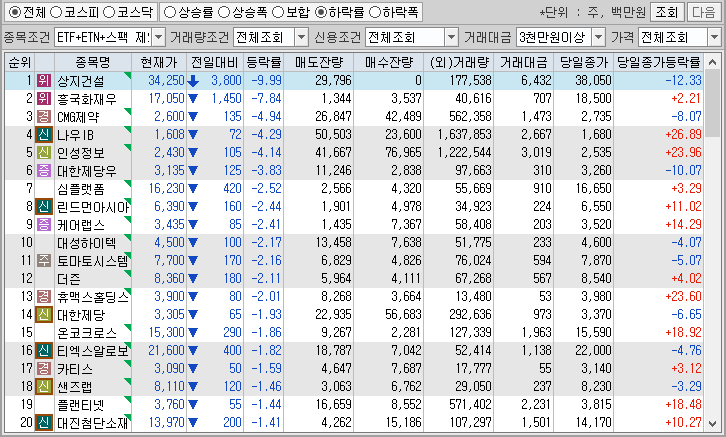726x437 pixels.
Task: Select the stock name 플랜티넷
Action: pos(81,405)
